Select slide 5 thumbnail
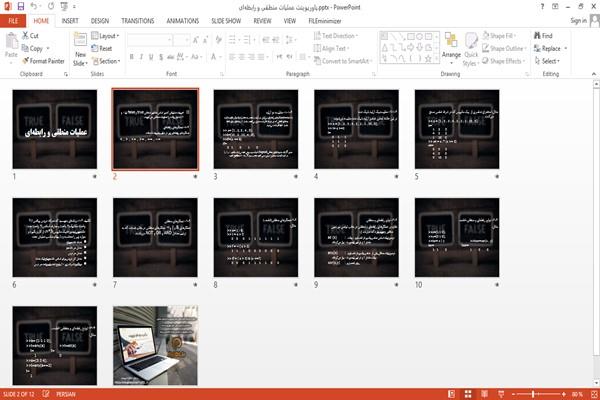Image resolution: width=600 pixels, height=400 pixels. point(457,129)
